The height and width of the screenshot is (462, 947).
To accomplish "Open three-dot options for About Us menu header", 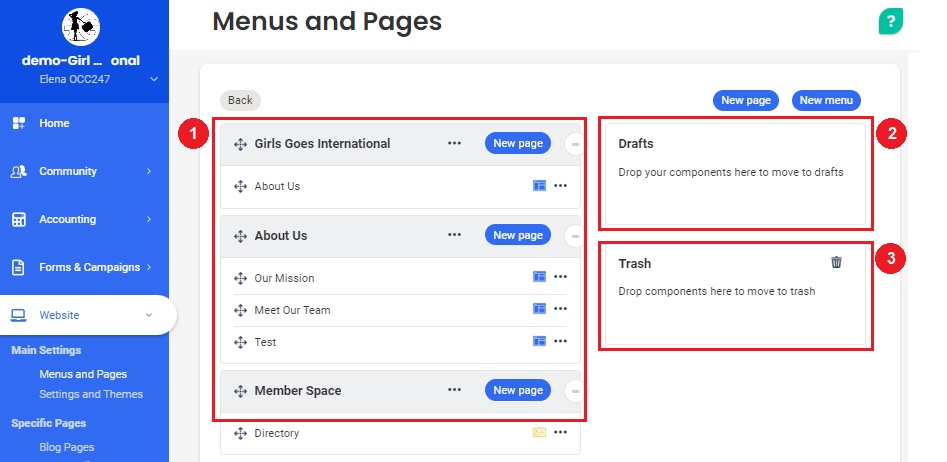I will (455, 235).
